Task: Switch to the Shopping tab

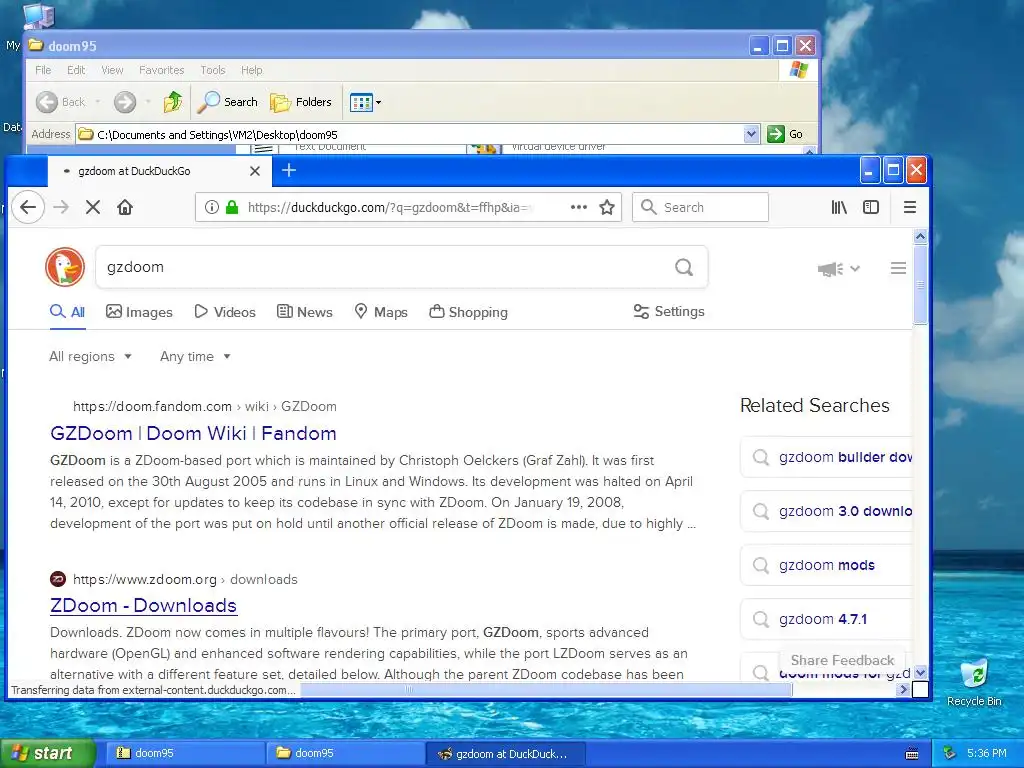Action: coord(468,312)
